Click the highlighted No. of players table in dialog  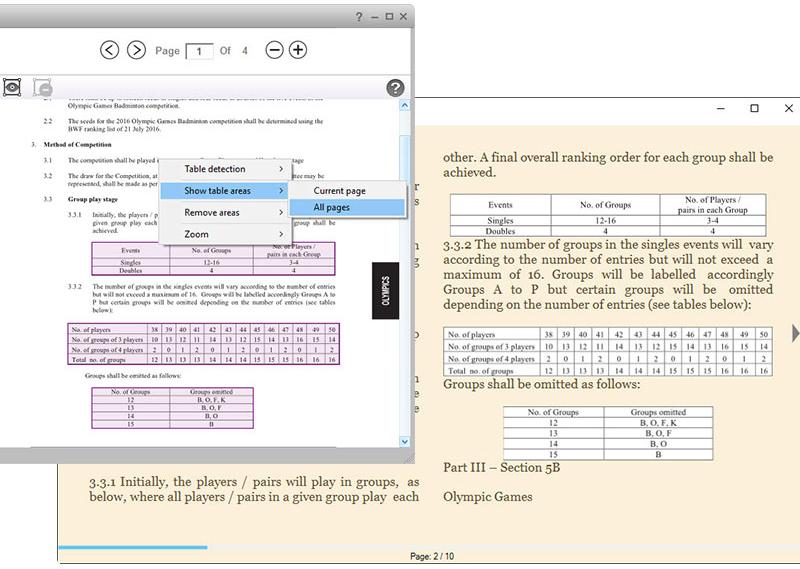pos(204,344)
